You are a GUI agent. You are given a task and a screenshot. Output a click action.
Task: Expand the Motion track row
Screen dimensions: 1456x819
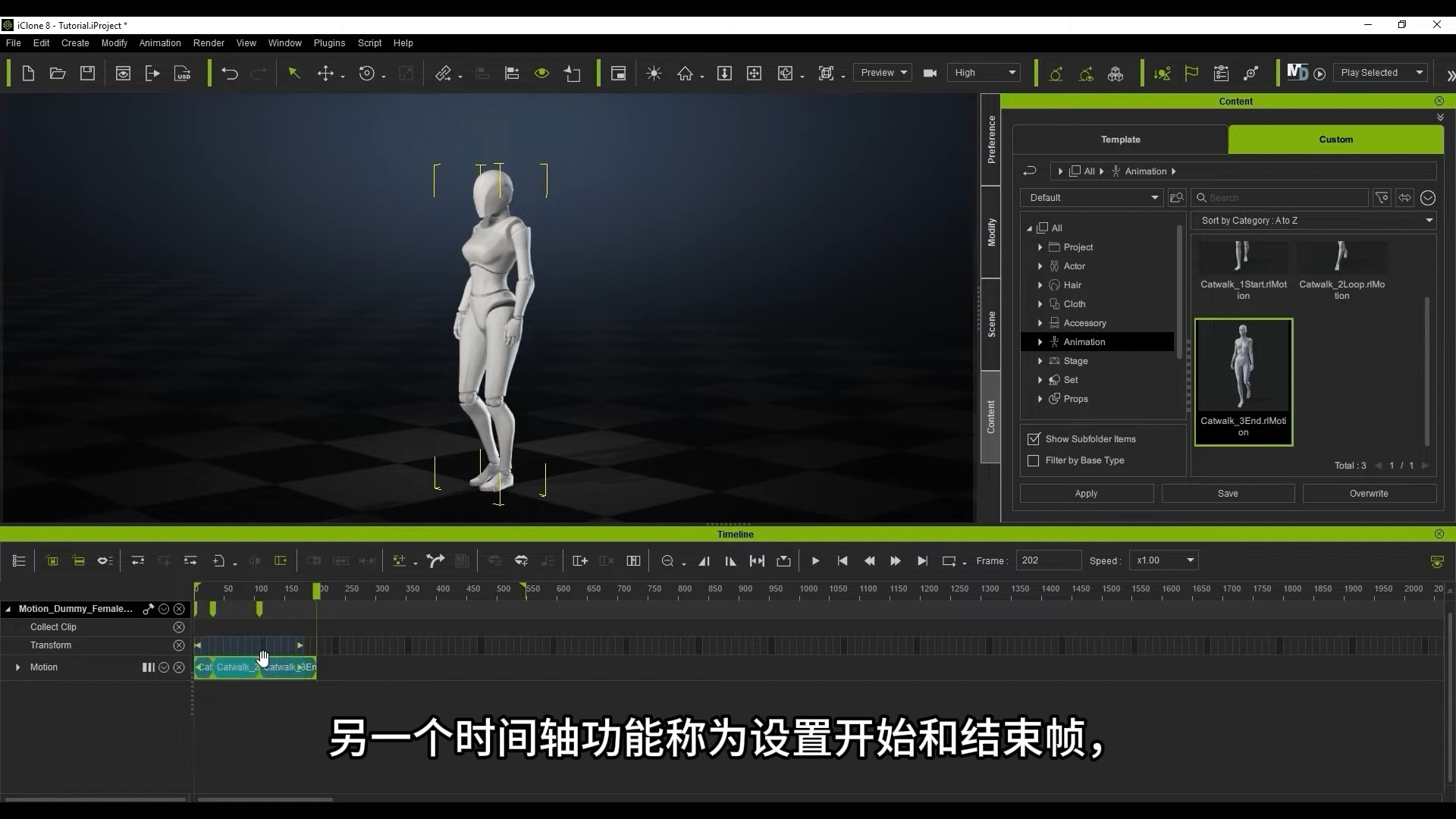coord(17,667)
